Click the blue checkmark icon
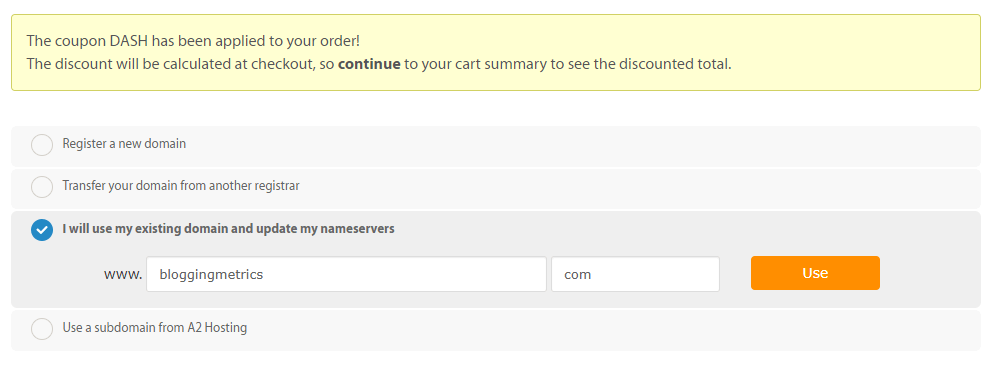997x372 pixels. point(42,230)
